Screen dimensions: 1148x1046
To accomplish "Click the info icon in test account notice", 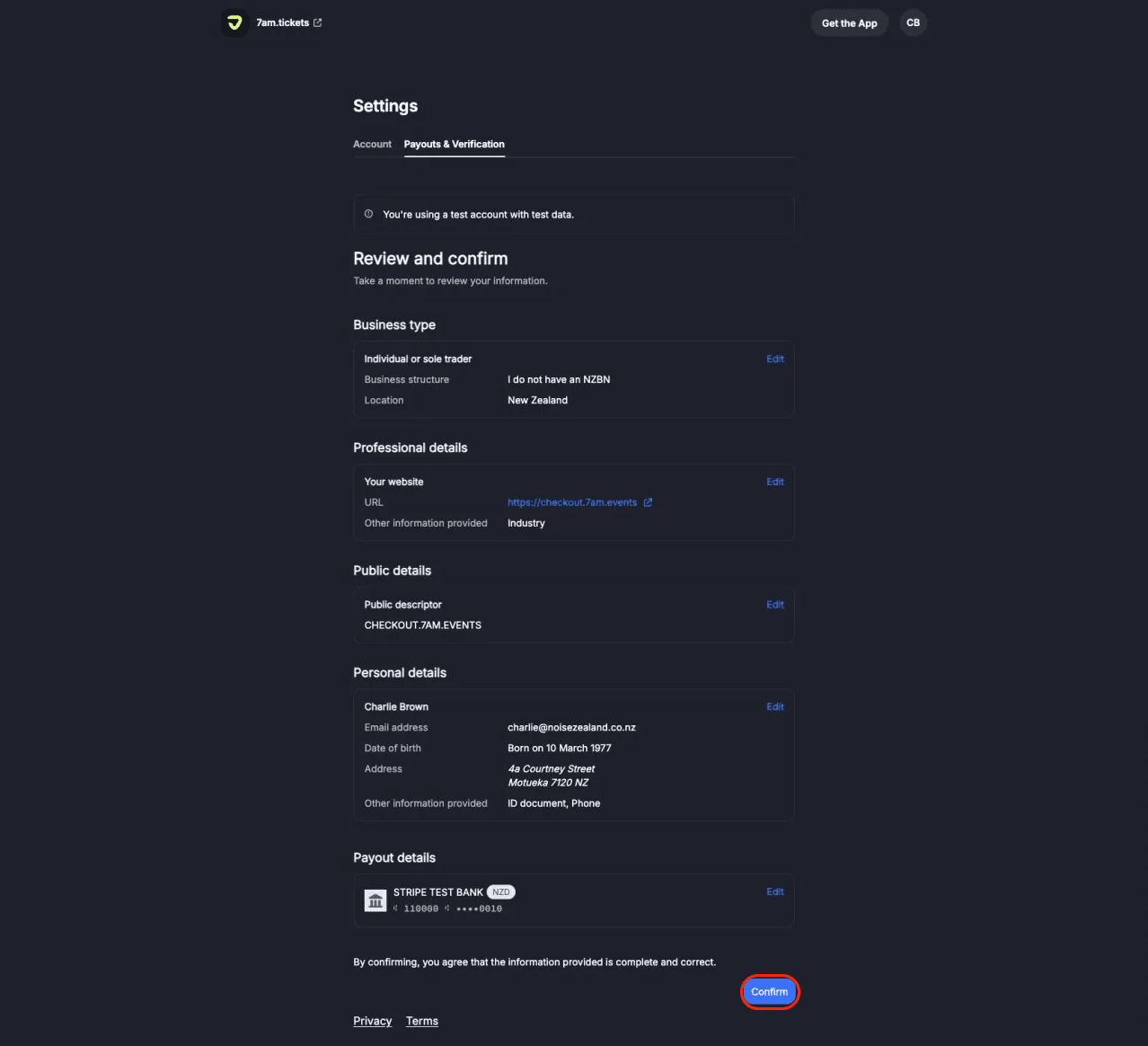I will click(368, 214).
